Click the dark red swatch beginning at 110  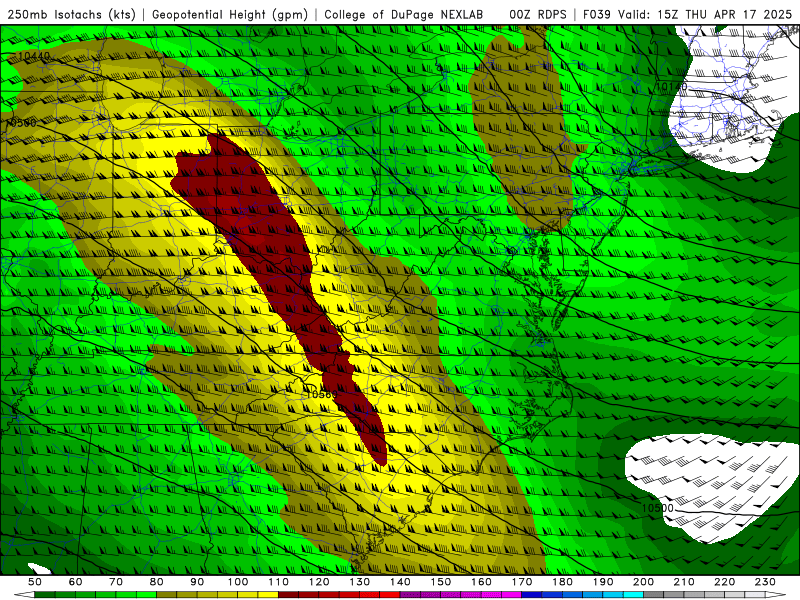(x=289, y=595)
